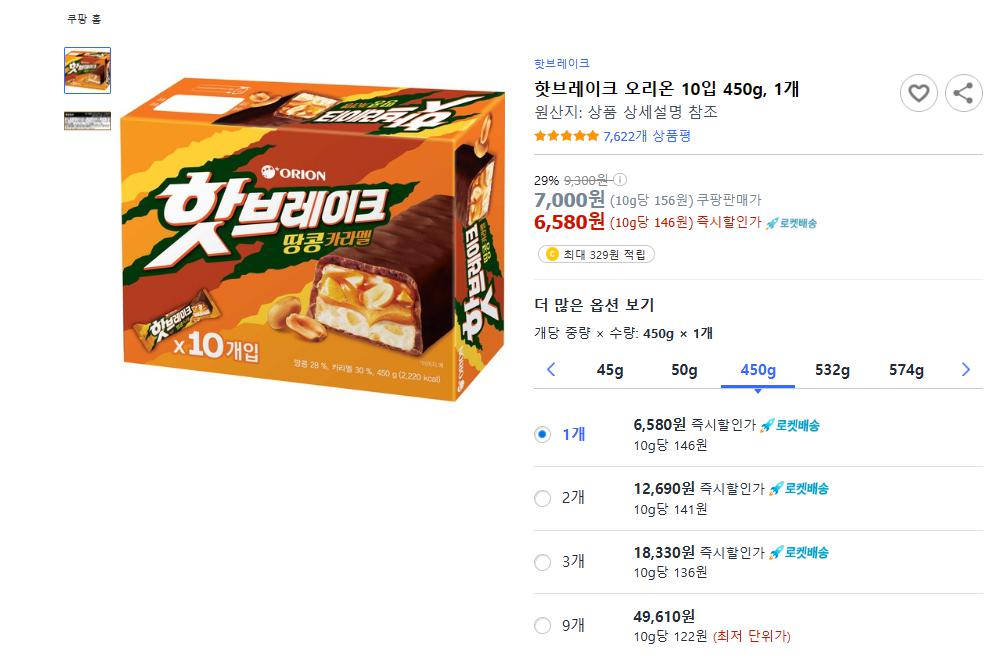The image size is (998, 663).
Task: Select the first product box thumbnail
Action: tap(88, 70)
